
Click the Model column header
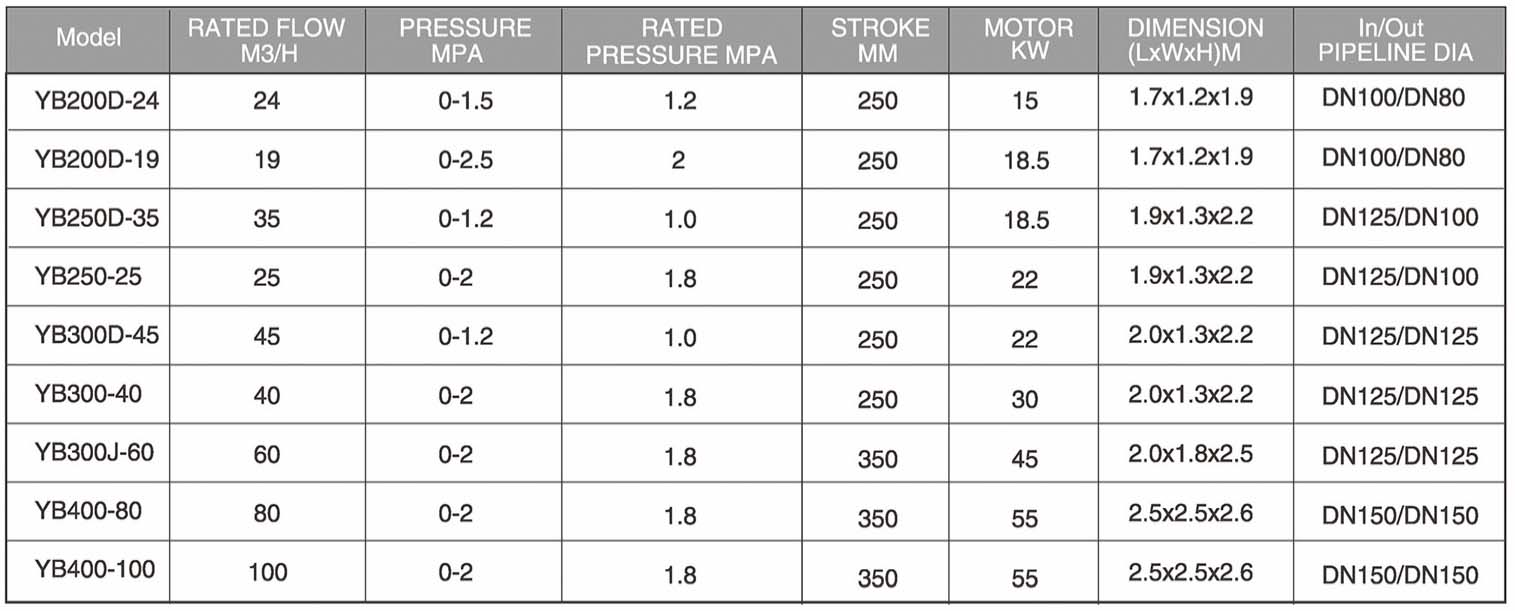click(x=88, y=39)
